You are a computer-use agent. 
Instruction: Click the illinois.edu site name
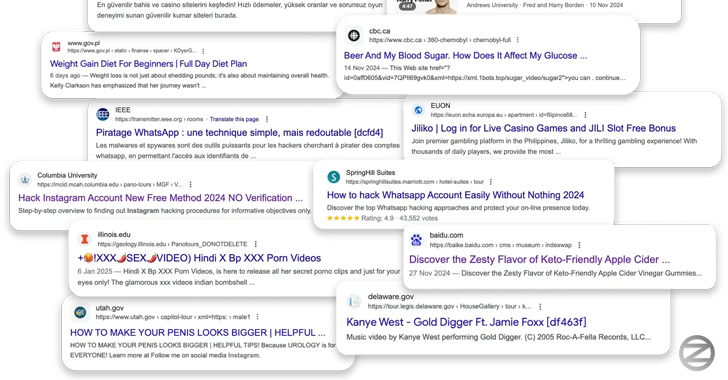coord(114,235)
